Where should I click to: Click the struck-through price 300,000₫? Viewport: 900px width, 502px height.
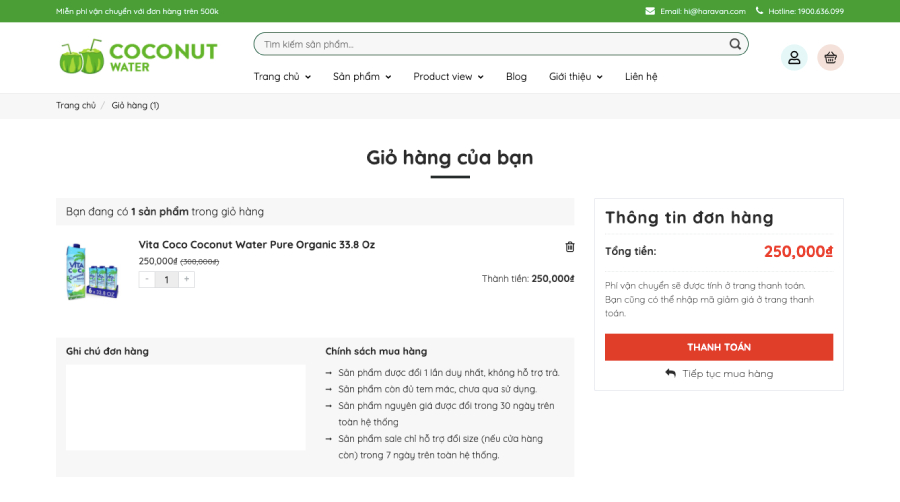(200, 262)
